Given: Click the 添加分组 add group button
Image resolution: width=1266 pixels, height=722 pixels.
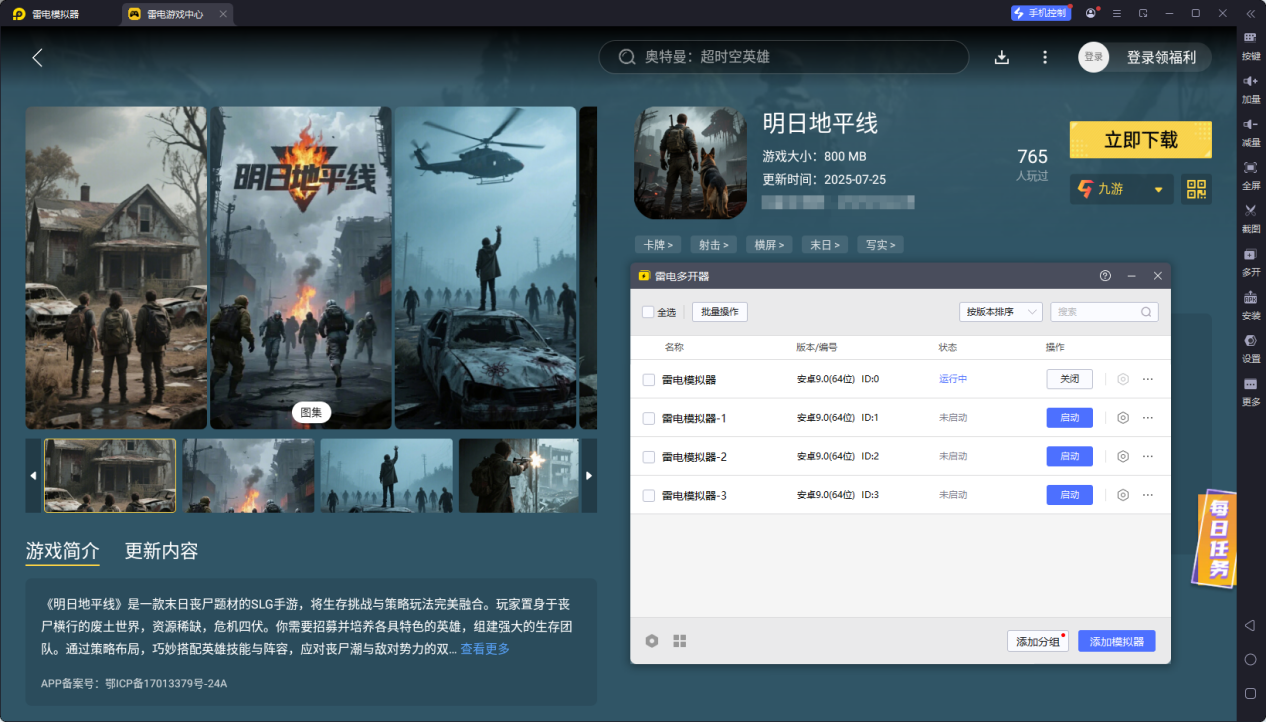Looking at the screenshot, I should point(1038,642).
